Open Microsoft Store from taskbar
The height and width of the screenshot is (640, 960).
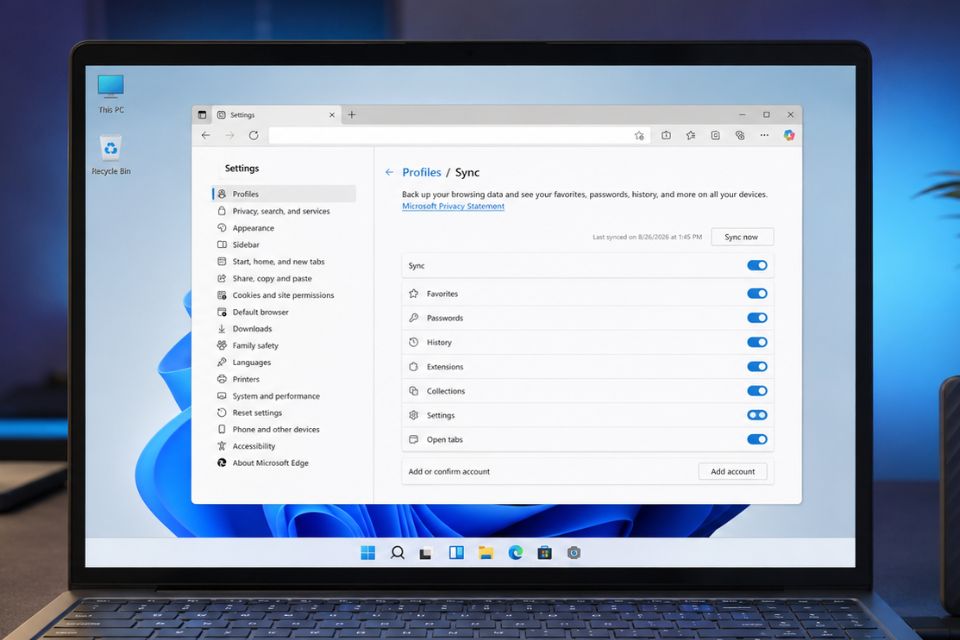click(544, 553)
